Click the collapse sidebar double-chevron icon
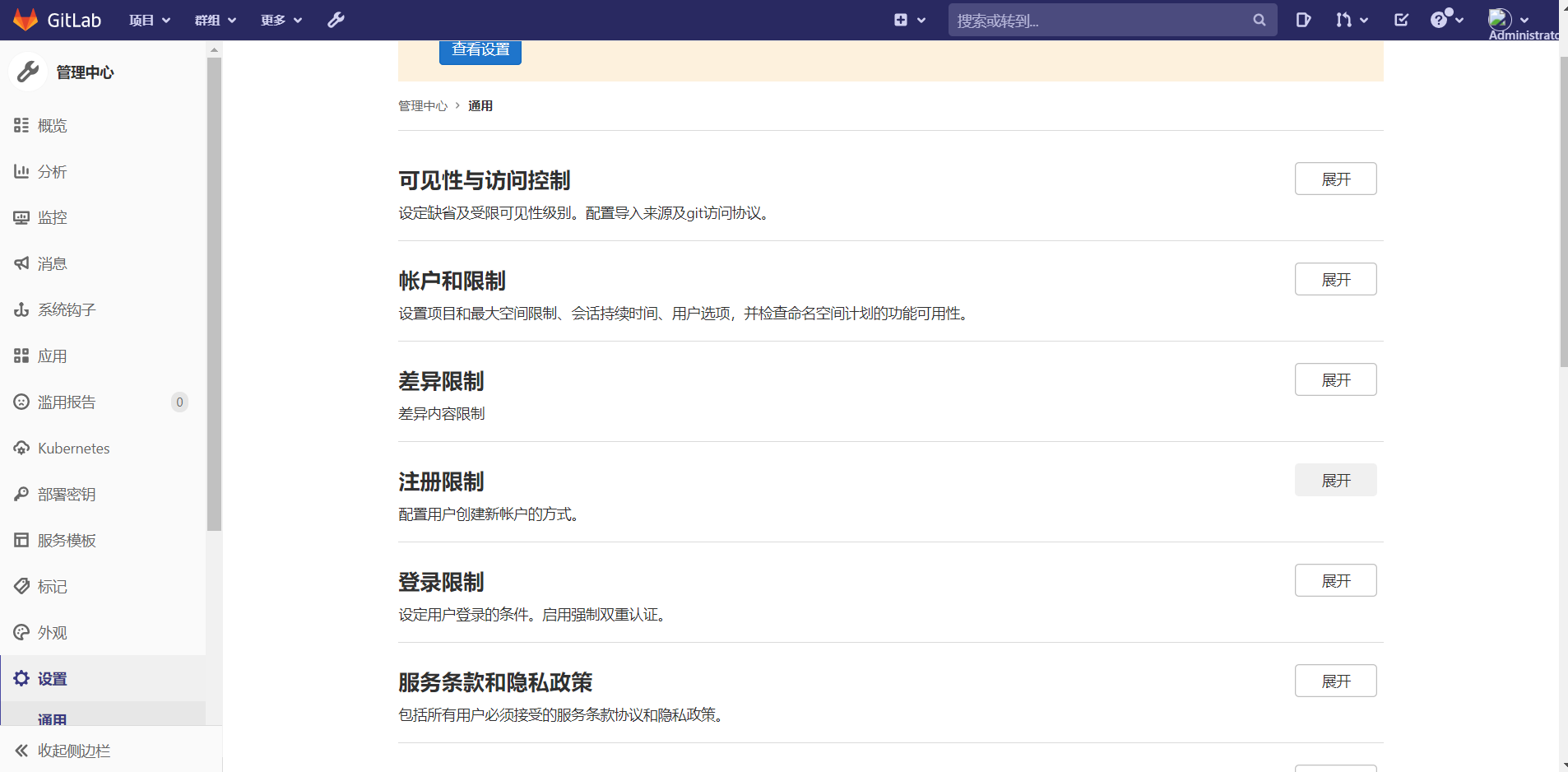 tap(21, 751)
